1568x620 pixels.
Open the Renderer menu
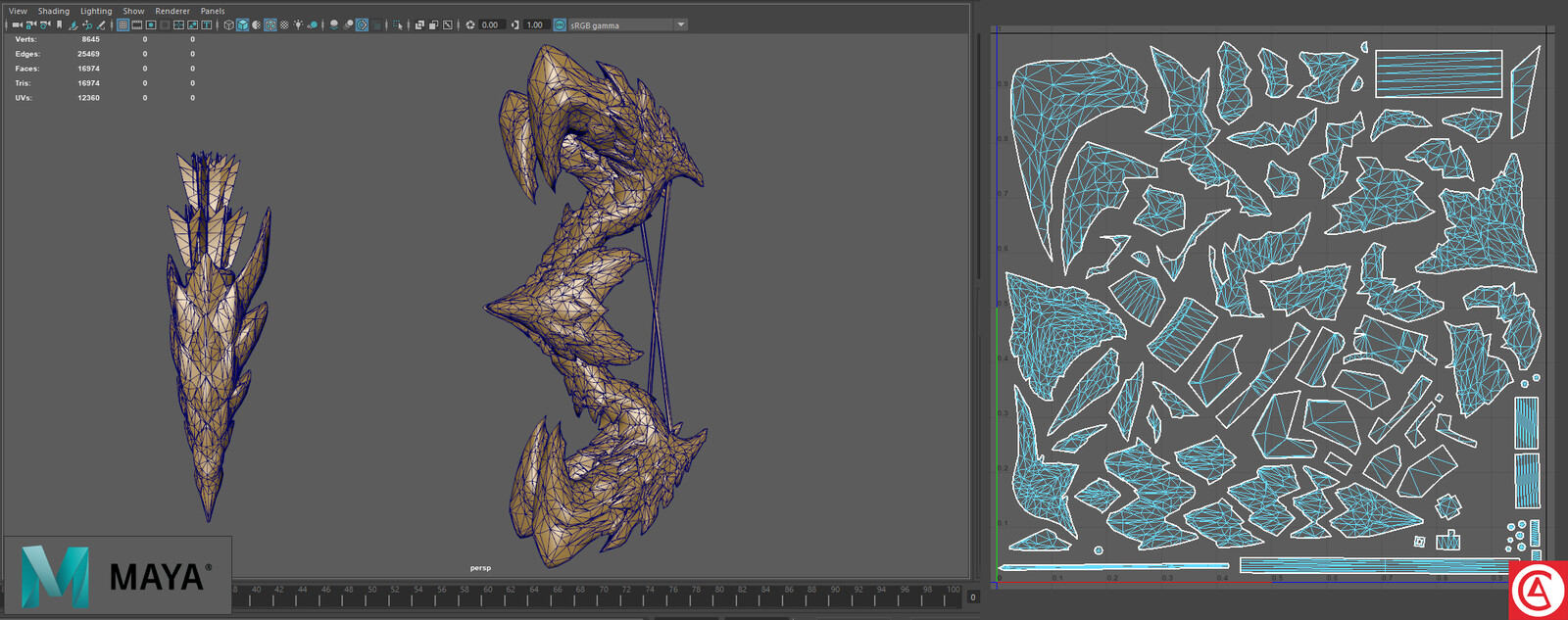(x=172, y=11)
